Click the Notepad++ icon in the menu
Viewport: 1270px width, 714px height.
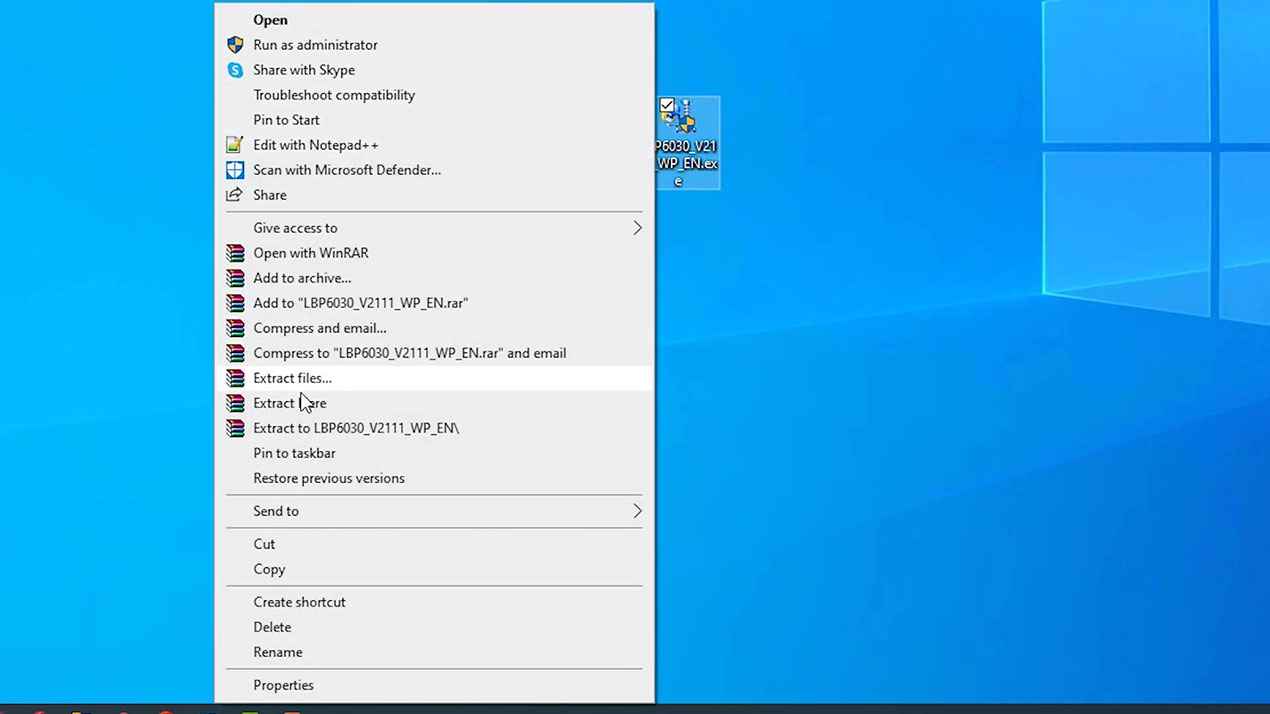click(x=235, y=145)
